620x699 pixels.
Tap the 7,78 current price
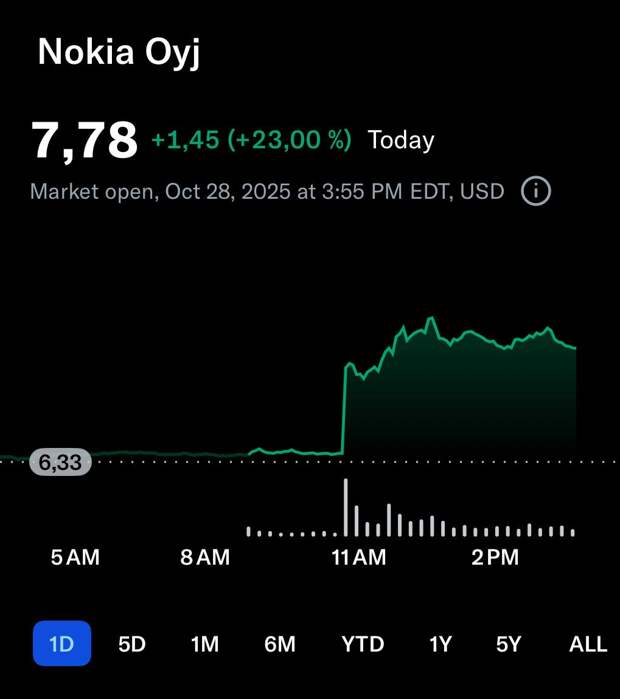(x=84, y=140)
